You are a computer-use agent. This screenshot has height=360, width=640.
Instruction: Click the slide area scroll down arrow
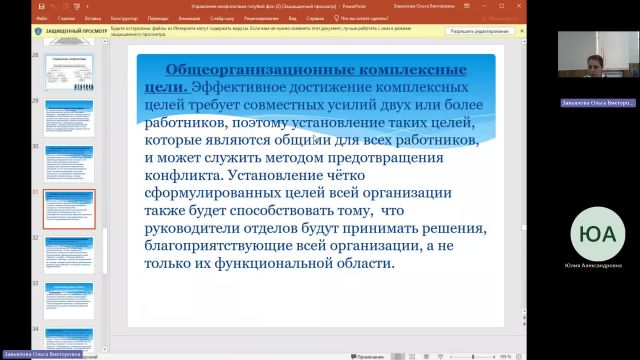[x=524, y=311]
